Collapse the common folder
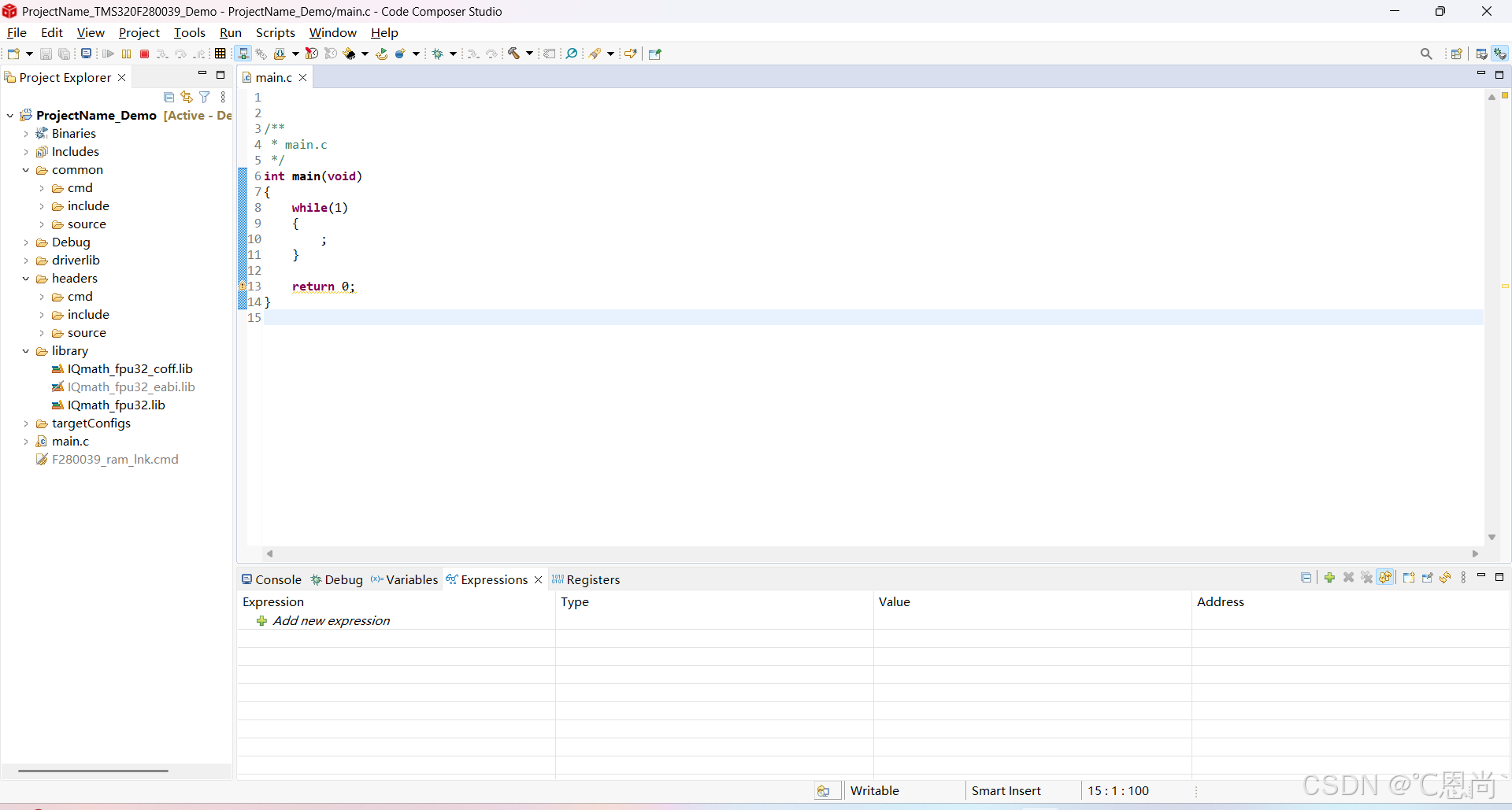 point(26,170)
